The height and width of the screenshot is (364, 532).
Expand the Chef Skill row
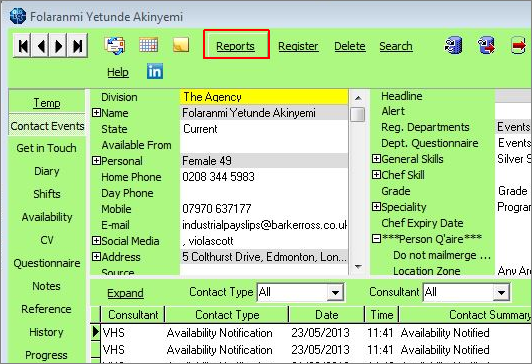click(376, 174)
